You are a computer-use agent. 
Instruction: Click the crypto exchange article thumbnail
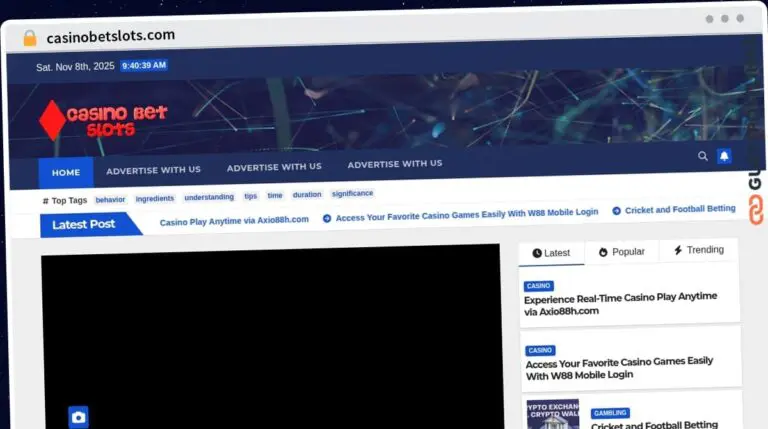pyautogui.click(x=553, y=414)
